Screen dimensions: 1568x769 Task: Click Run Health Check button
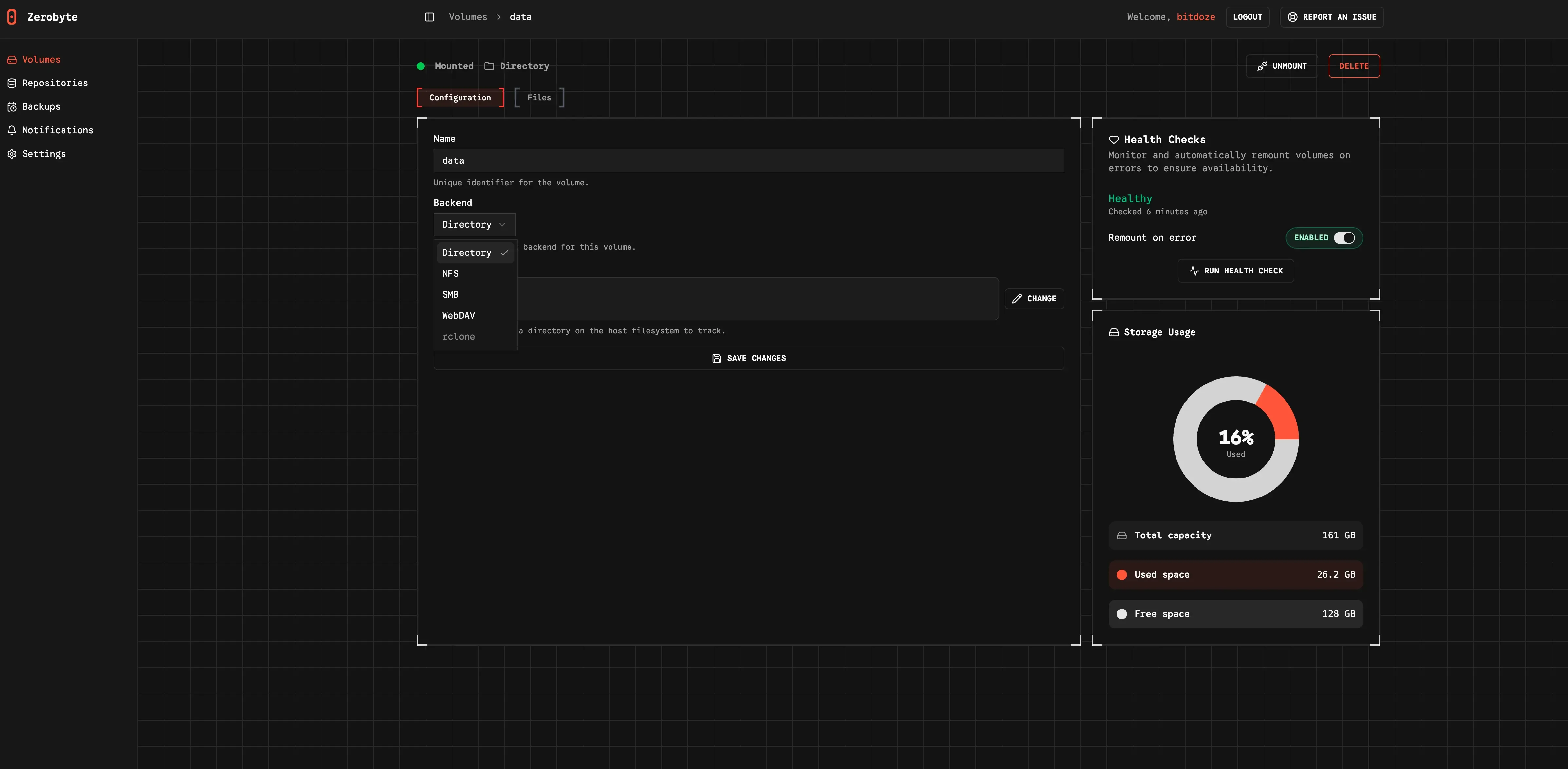(1236, 271)
